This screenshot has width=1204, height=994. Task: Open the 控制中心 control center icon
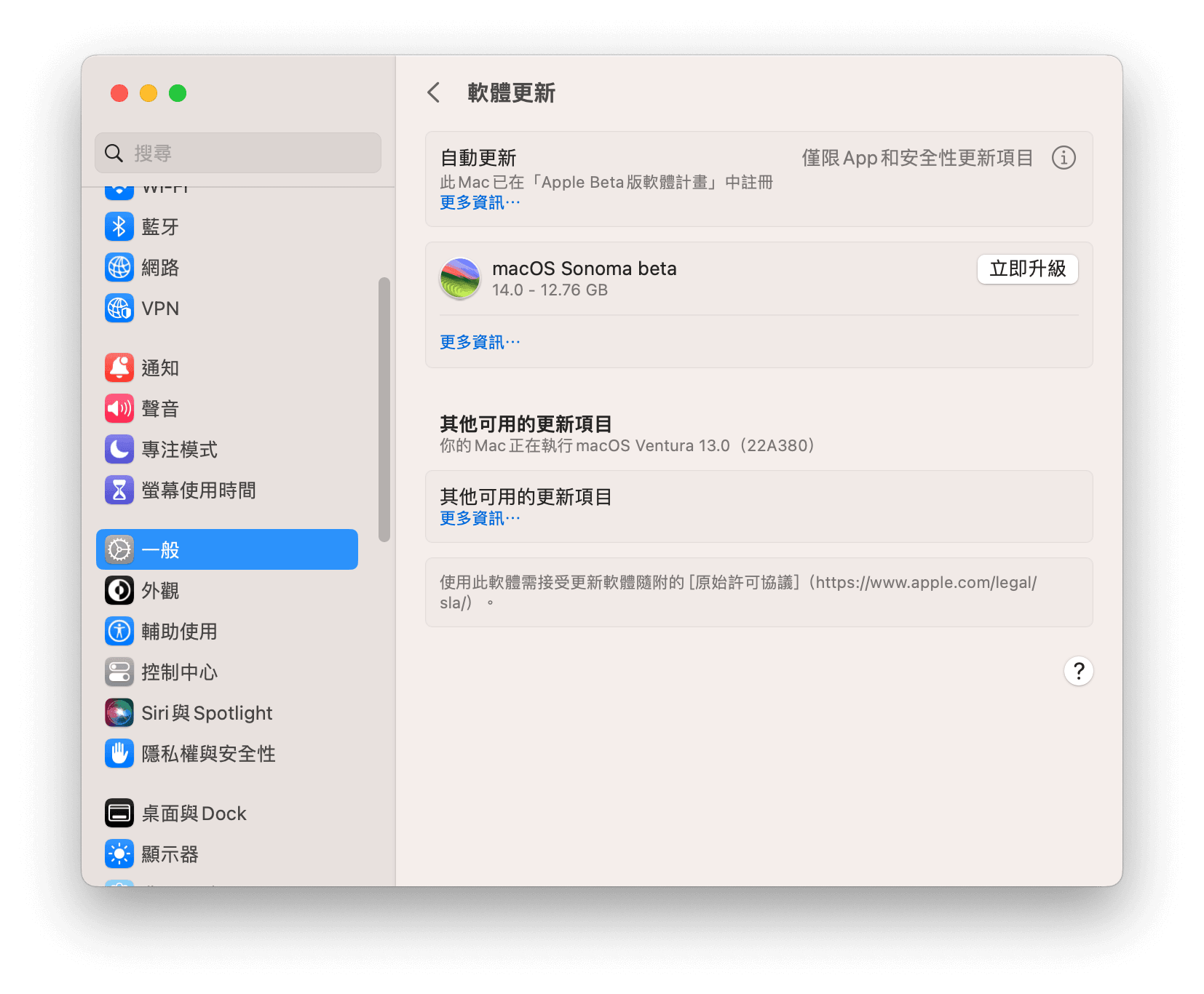coord(119,672)
